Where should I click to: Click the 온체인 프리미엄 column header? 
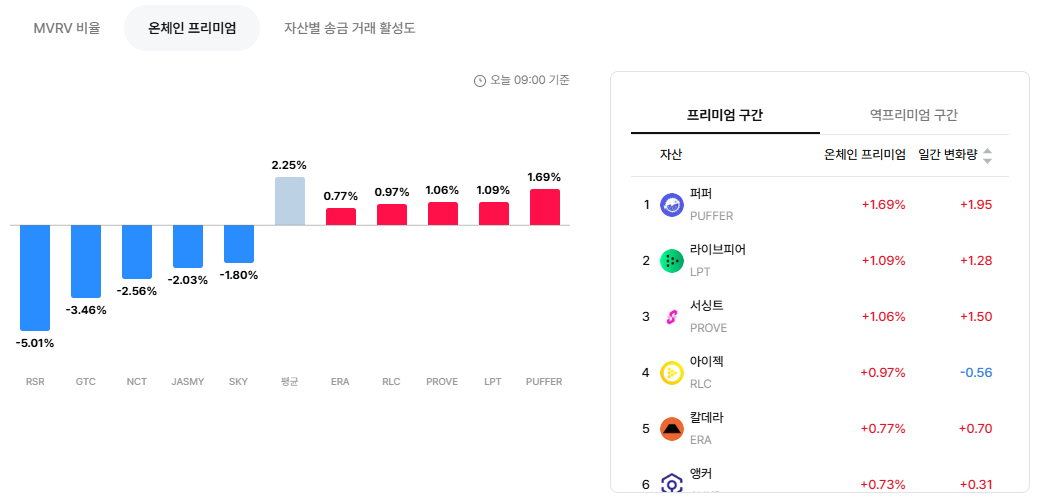click(865, 155)
